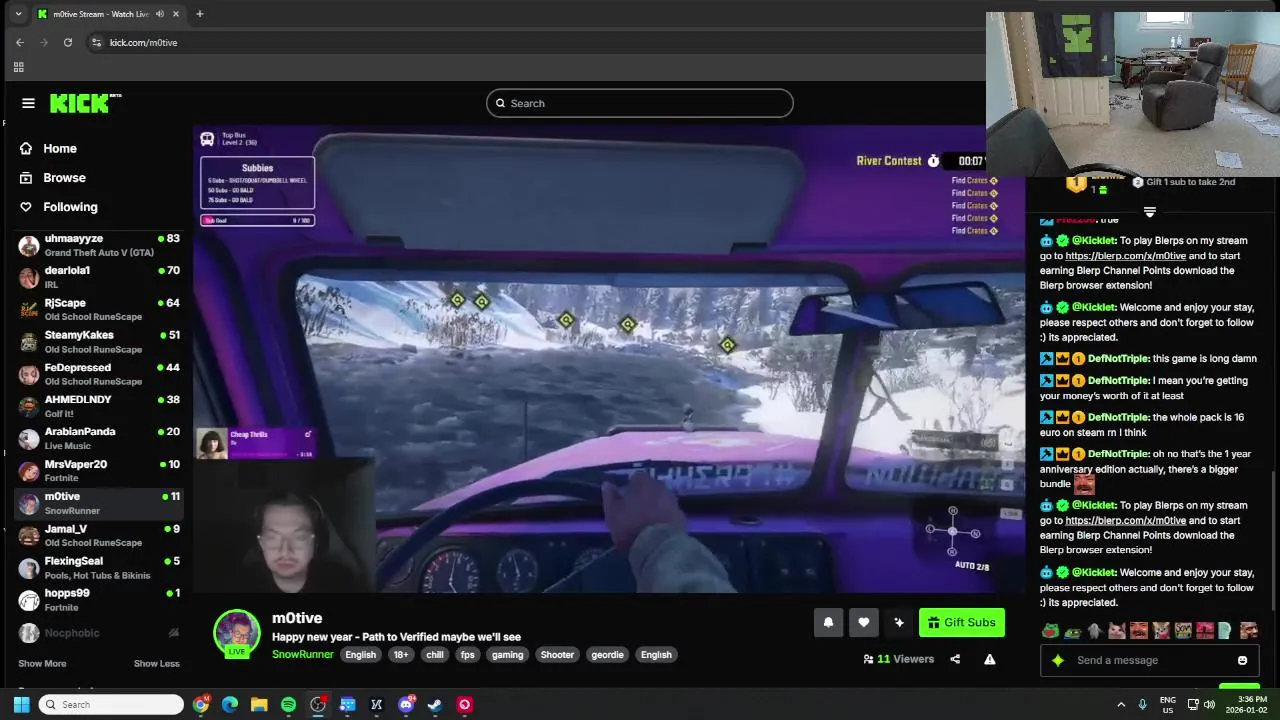This screenshot has width=1280, height=720.
Task: Open Spotify from the taskbar
Action: [288, 704]
